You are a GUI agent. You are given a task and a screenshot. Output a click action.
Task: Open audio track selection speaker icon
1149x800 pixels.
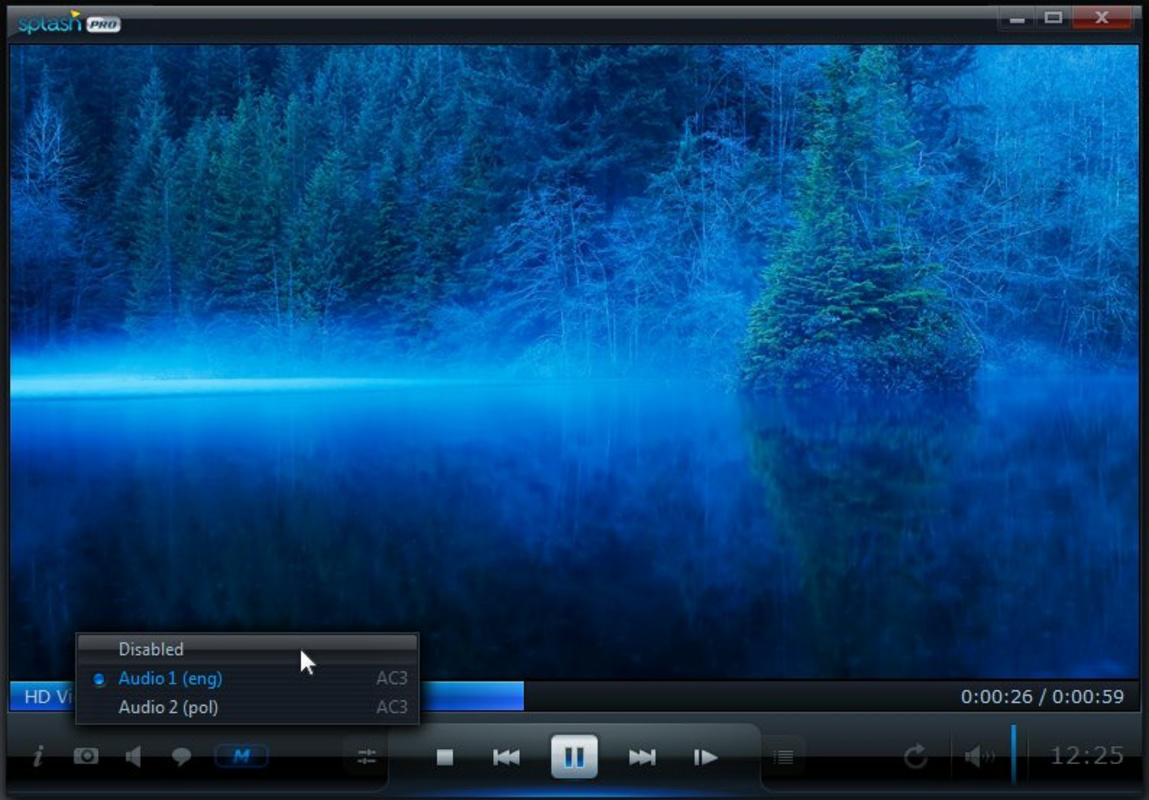[133, 755]
